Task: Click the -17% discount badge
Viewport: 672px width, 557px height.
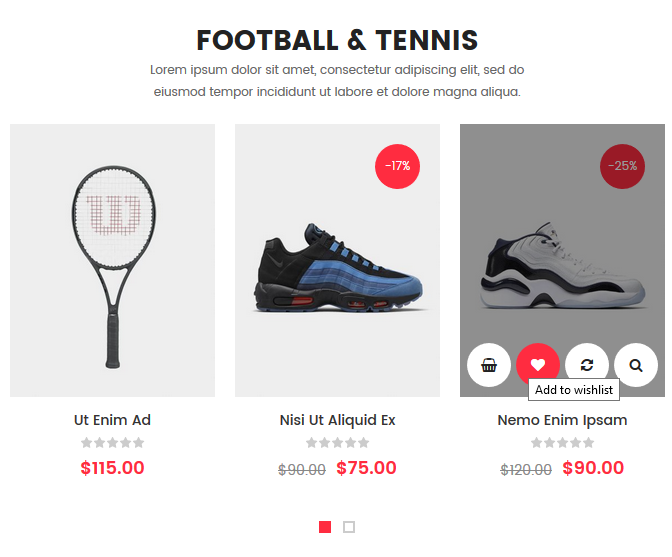Action: [397, 166]
